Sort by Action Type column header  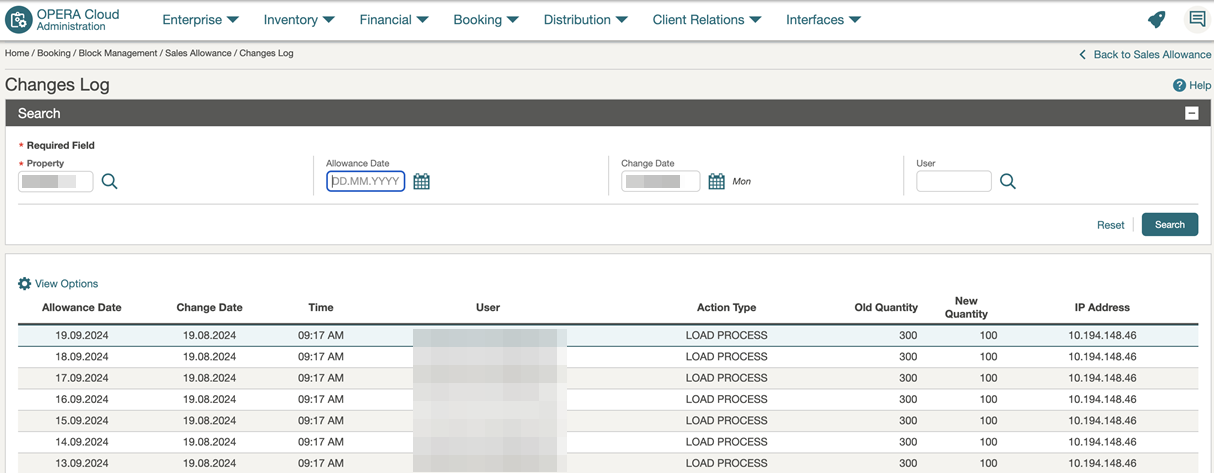[727, 307]
